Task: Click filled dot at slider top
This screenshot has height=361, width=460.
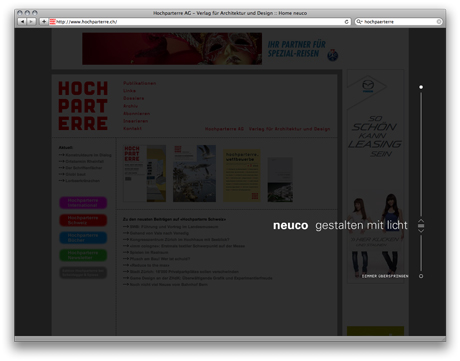Action: tap(421, 87)
